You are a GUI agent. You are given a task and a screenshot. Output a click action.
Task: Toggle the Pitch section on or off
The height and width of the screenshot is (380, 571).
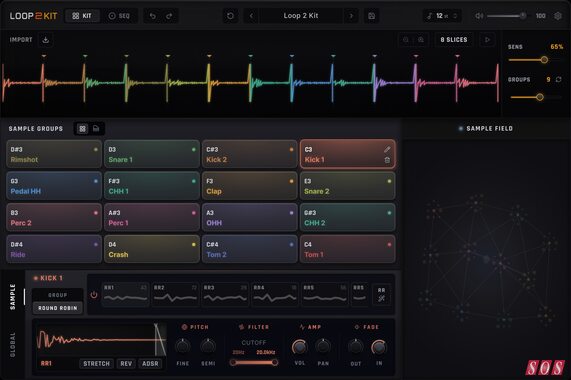point(184,327)
